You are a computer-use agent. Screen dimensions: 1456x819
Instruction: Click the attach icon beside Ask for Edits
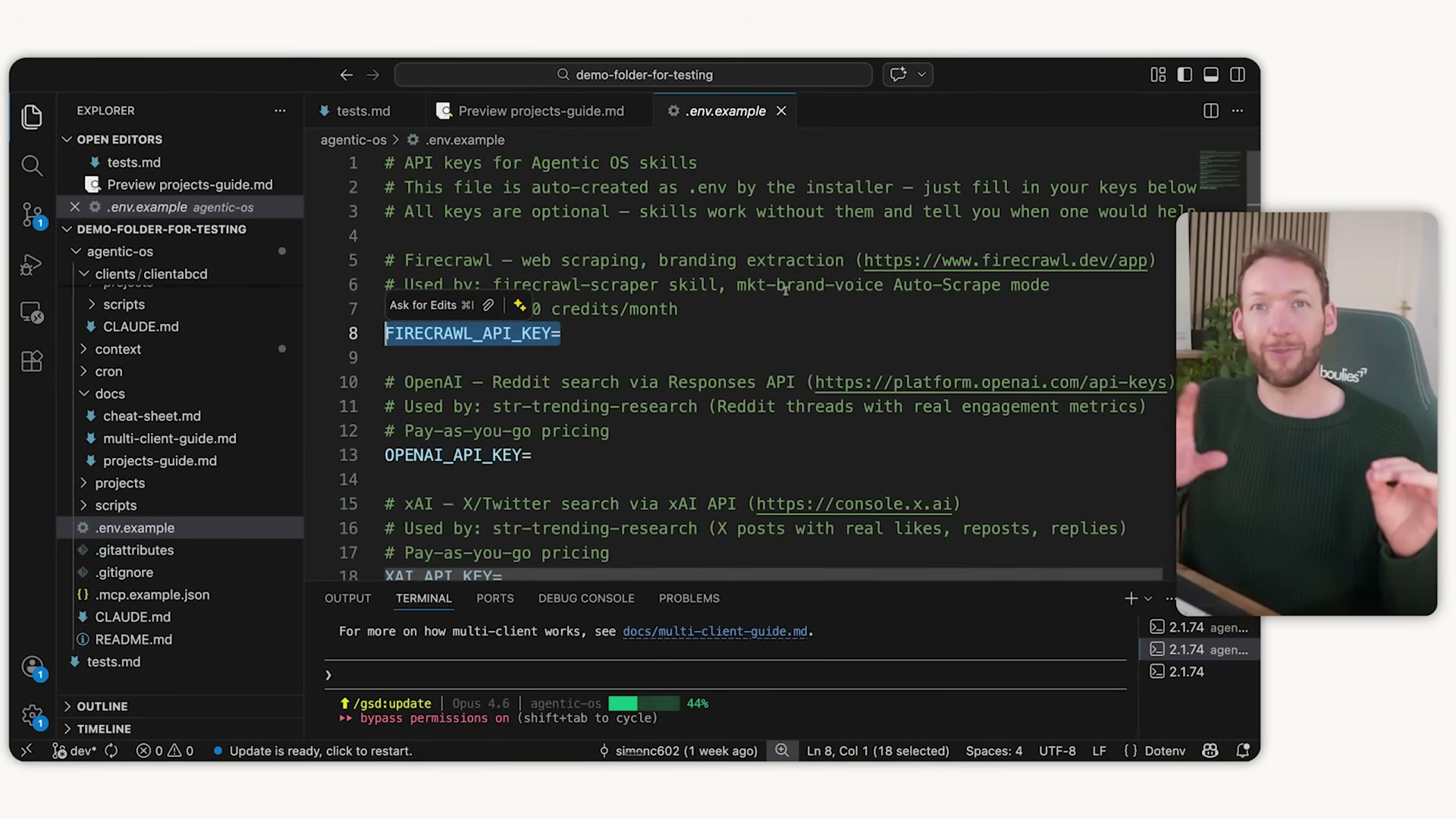[x=488, y=305]
